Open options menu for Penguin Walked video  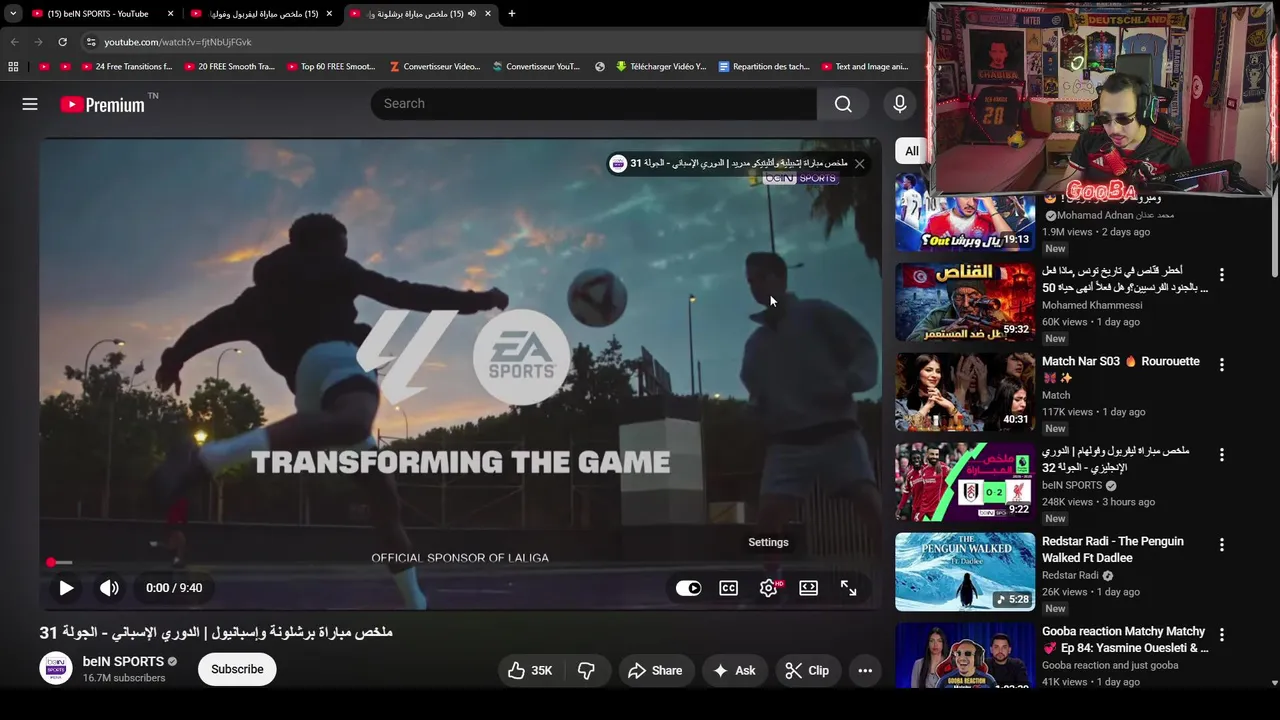(1221, 545)
